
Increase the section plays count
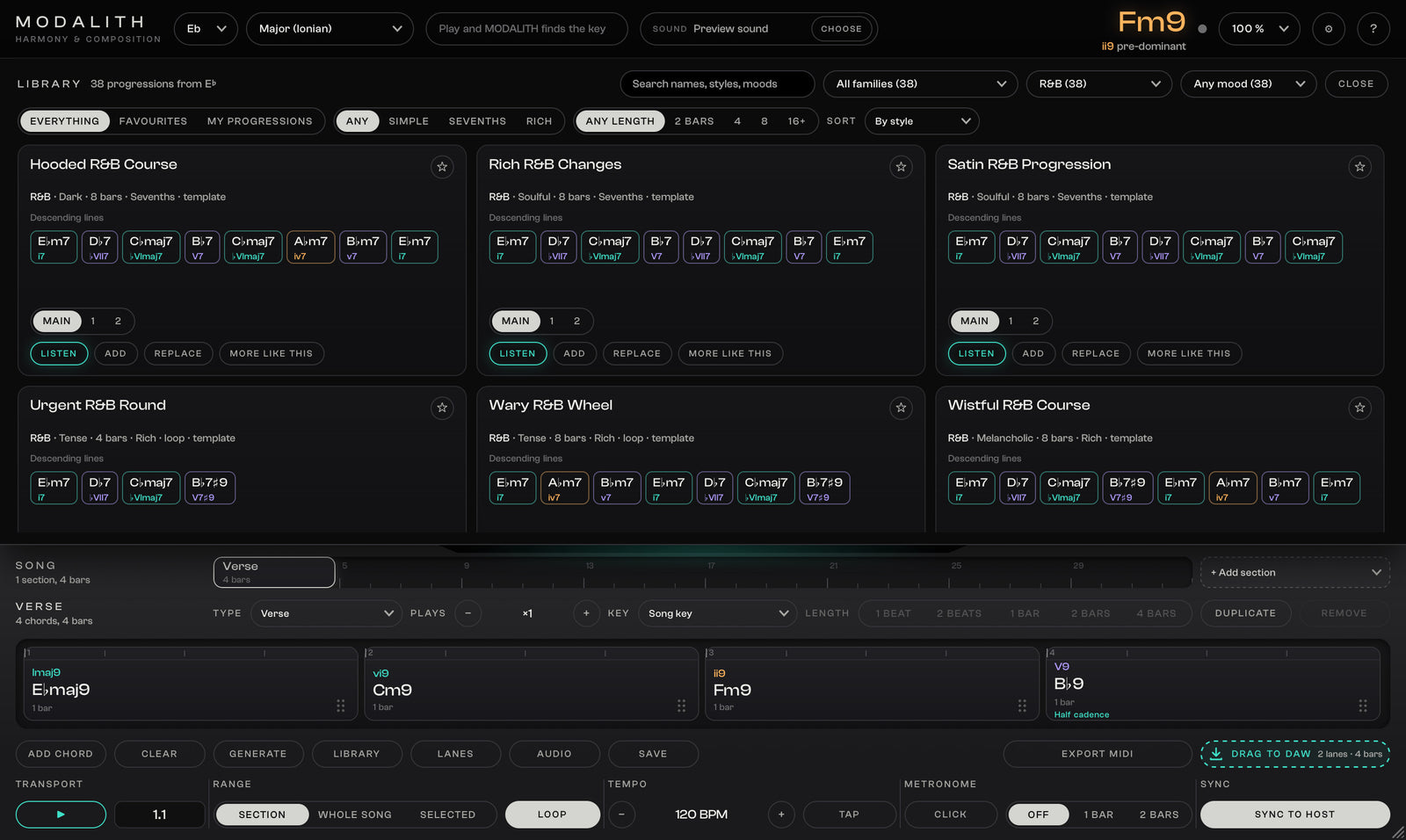(x=586, y=613)
